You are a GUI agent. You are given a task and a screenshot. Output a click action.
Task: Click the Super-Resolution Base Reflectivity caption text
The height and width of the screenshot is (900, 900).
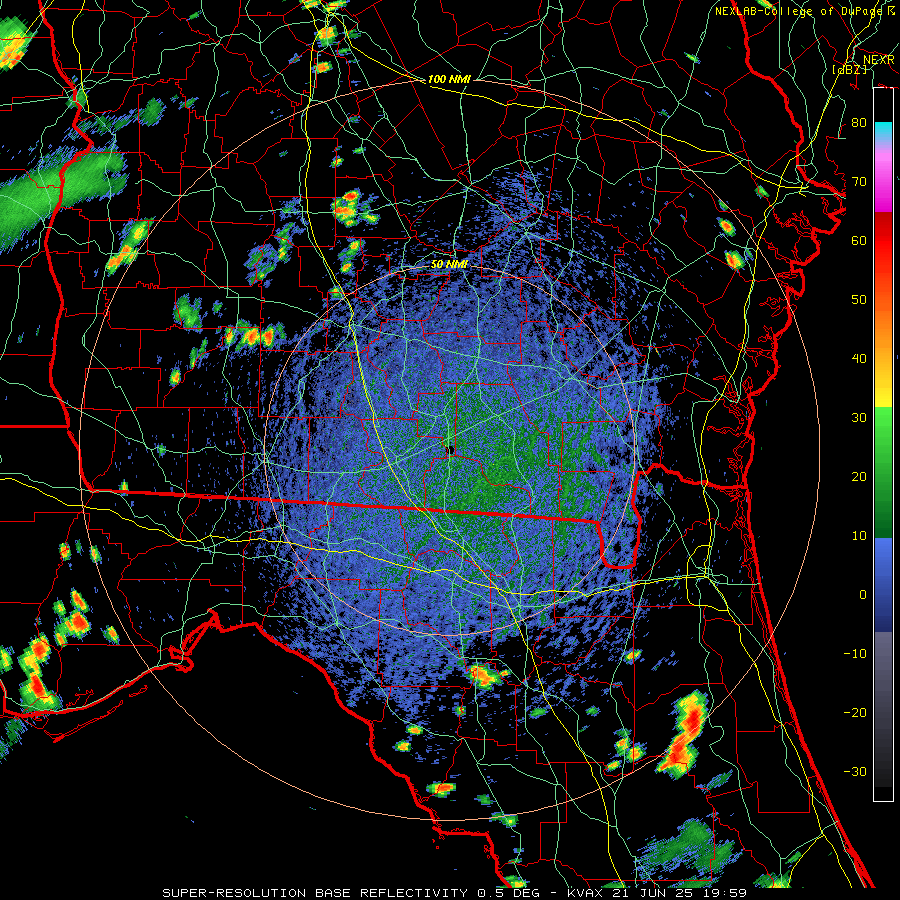pos(454,893)
